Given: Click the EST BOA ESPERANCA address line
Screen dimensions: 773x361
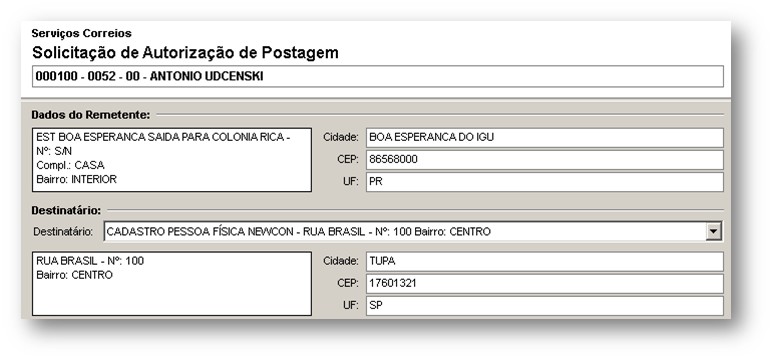Looking at the screenshot, I should pyautogui.click(x=163, y=138).
